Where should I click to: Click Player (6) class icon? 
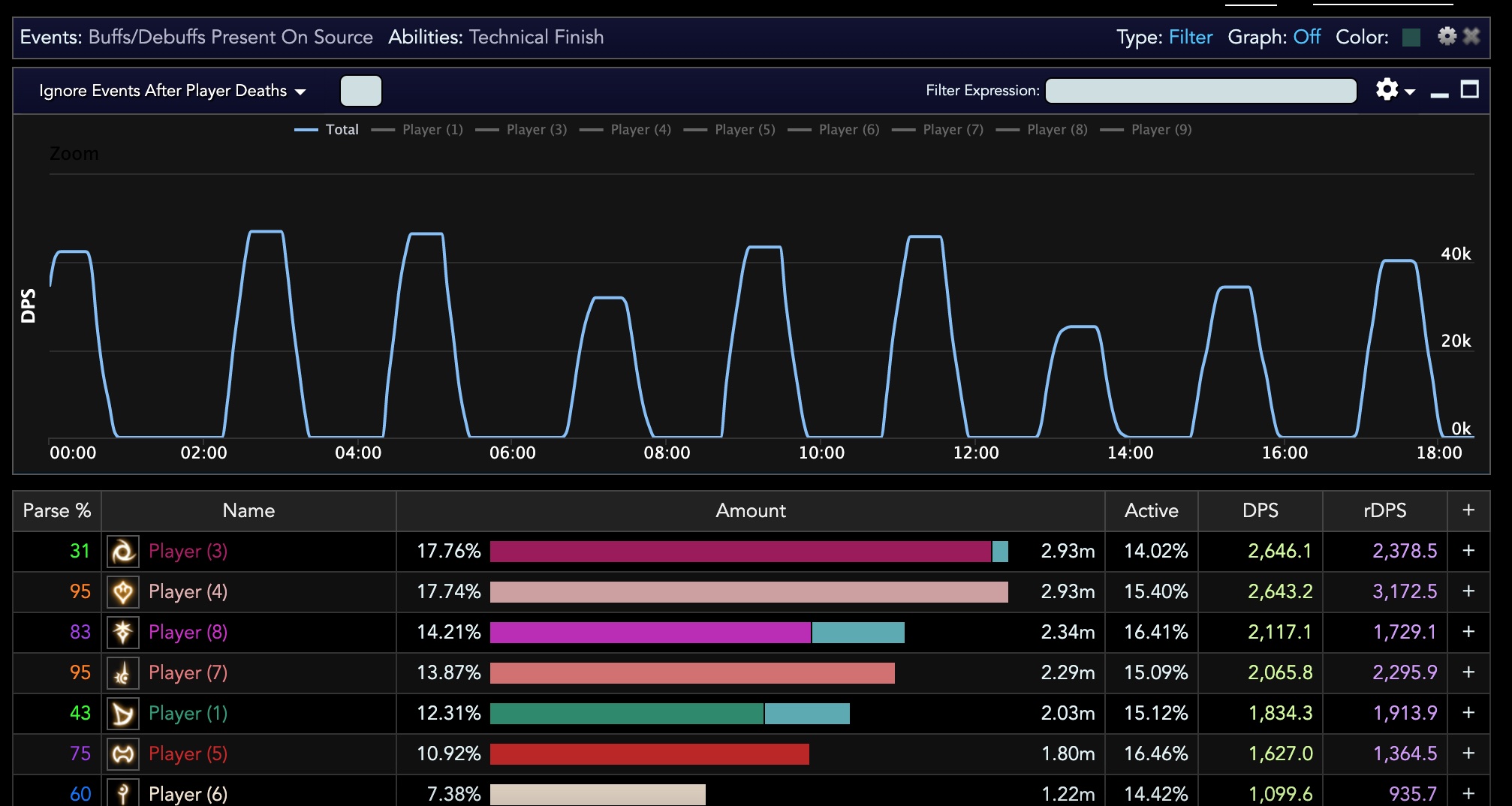click(x=123, y=792)
